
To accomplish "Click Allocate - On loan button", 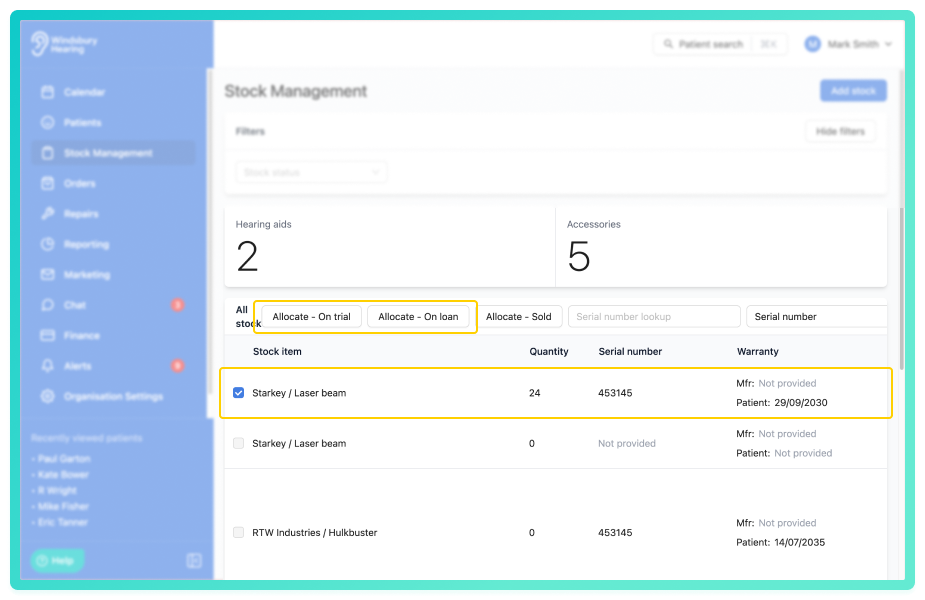I will (x=418, y=316).
